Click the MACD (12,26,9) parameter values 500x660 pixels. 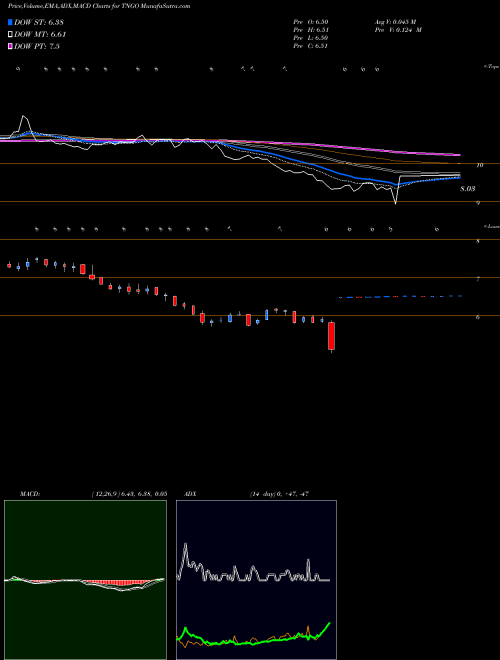[x=129, y=494]
